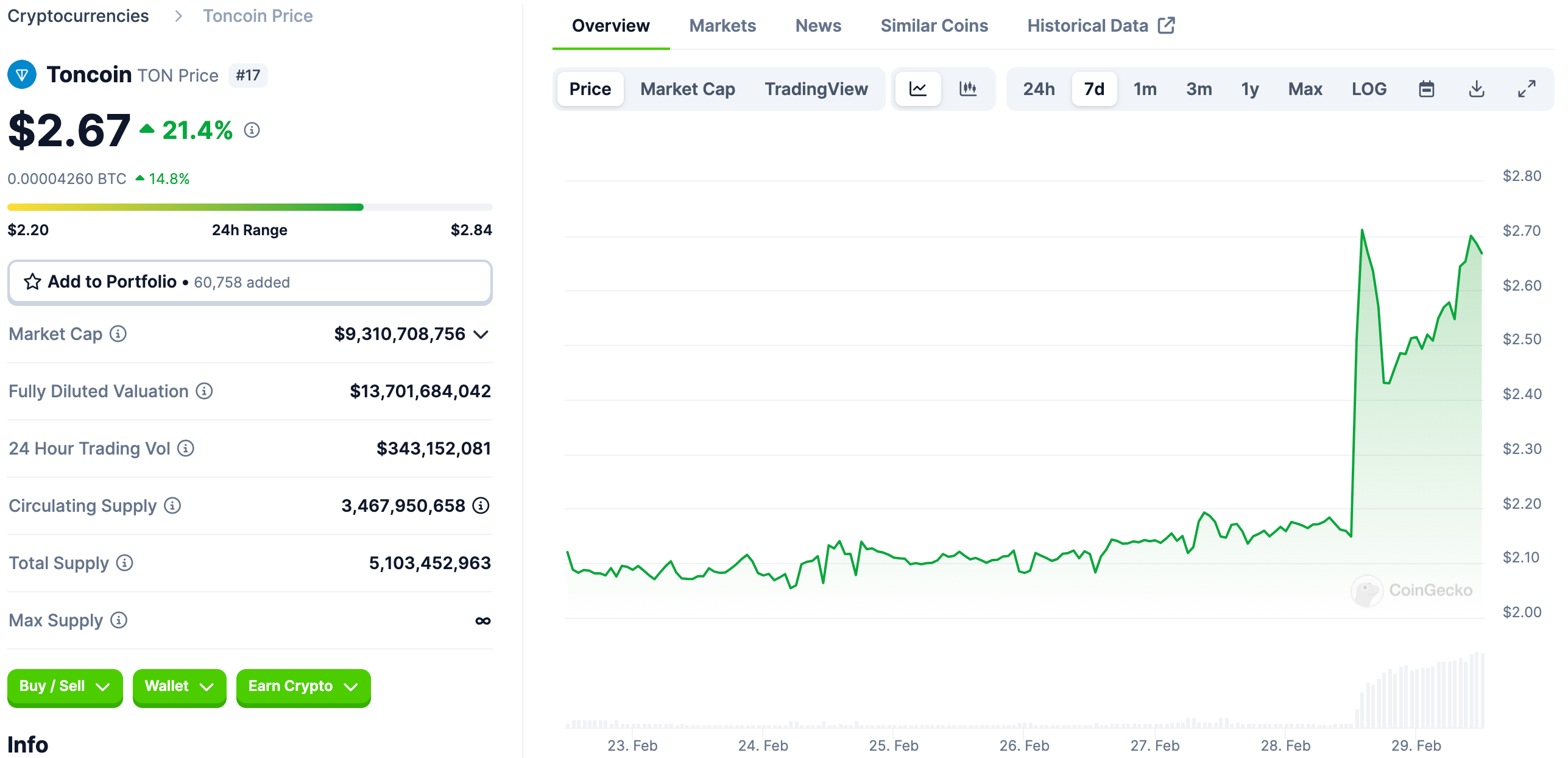Download chart data icon
Screen dimensions: 1568x758
1476,89
